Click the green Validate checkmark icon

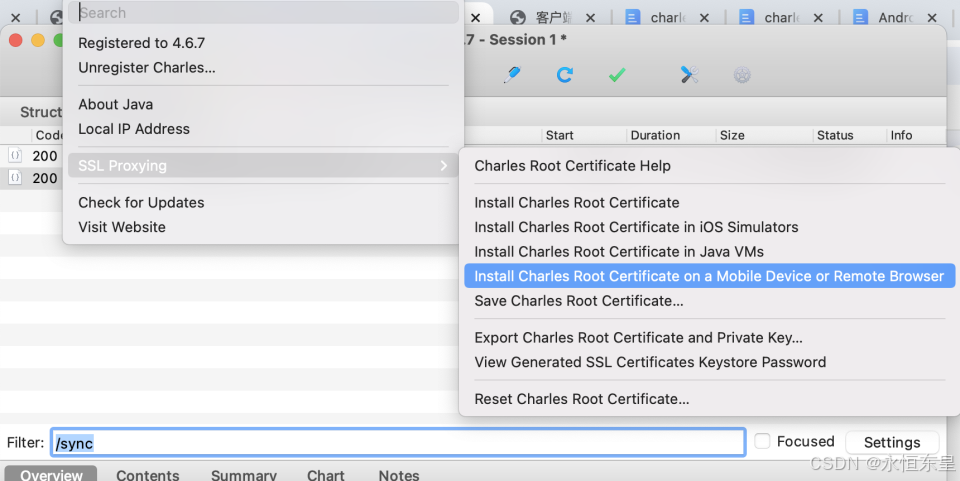coord(617,75)
